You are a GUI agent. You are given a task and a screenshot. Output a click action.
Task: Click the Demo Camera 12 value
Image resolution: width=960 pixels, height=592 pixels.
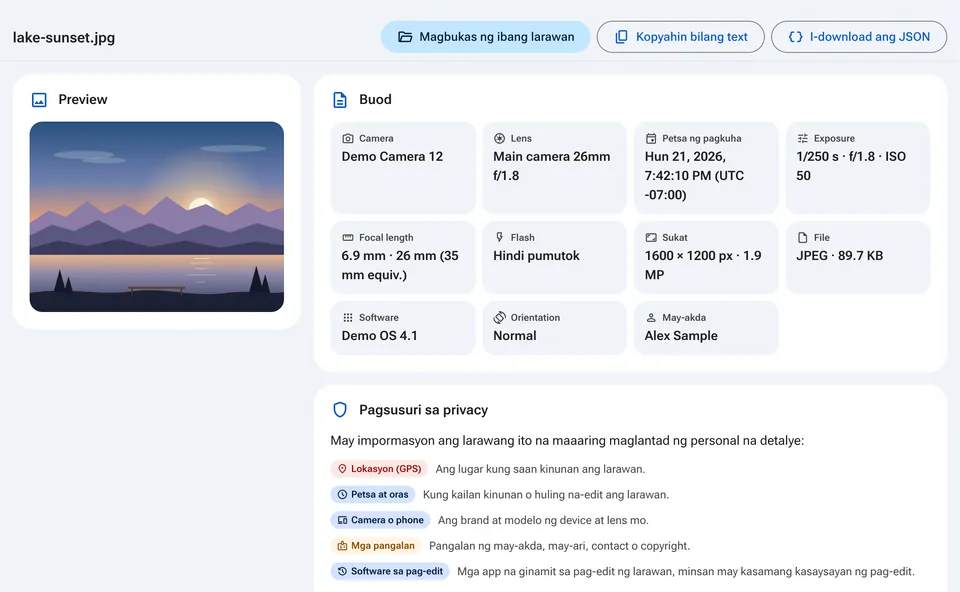392,157
